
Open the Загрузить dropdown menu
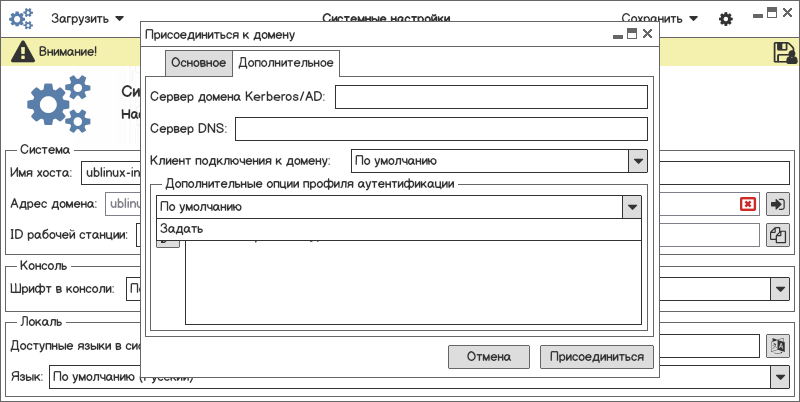87,19
